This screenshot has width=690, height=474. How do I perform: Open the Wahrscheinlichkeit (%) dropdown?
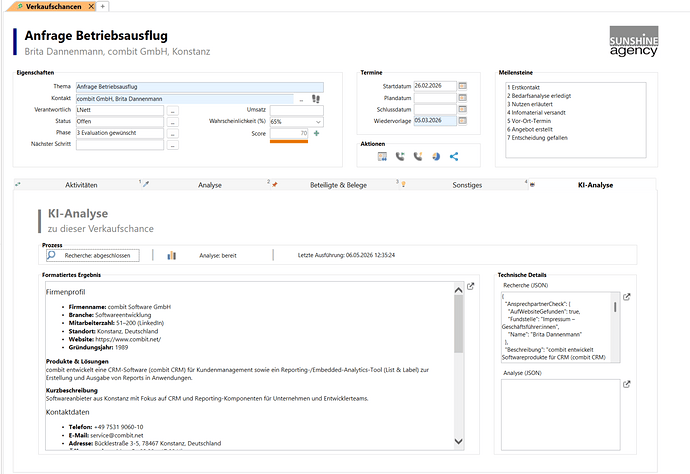(318, 122)
